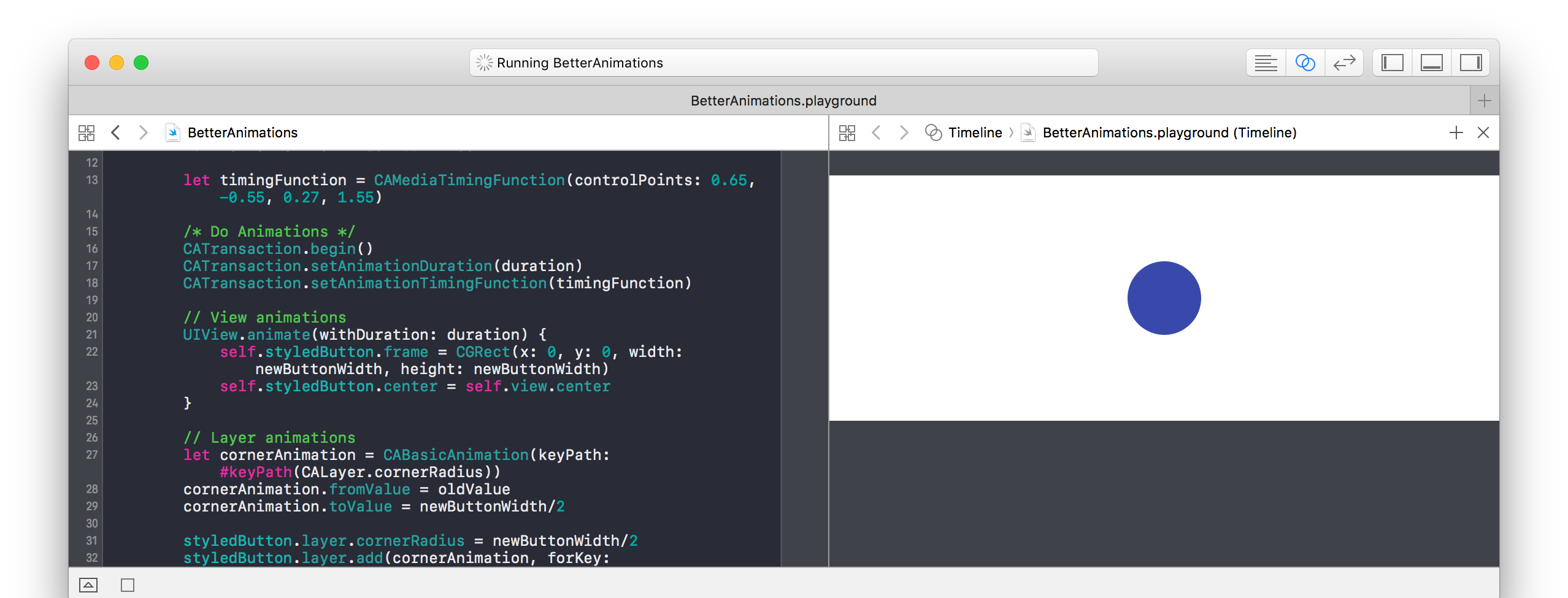Open BetterAnimations jump bar item
The height and width of the screenshot is (598, 1568).
click(x=242, y=132)
